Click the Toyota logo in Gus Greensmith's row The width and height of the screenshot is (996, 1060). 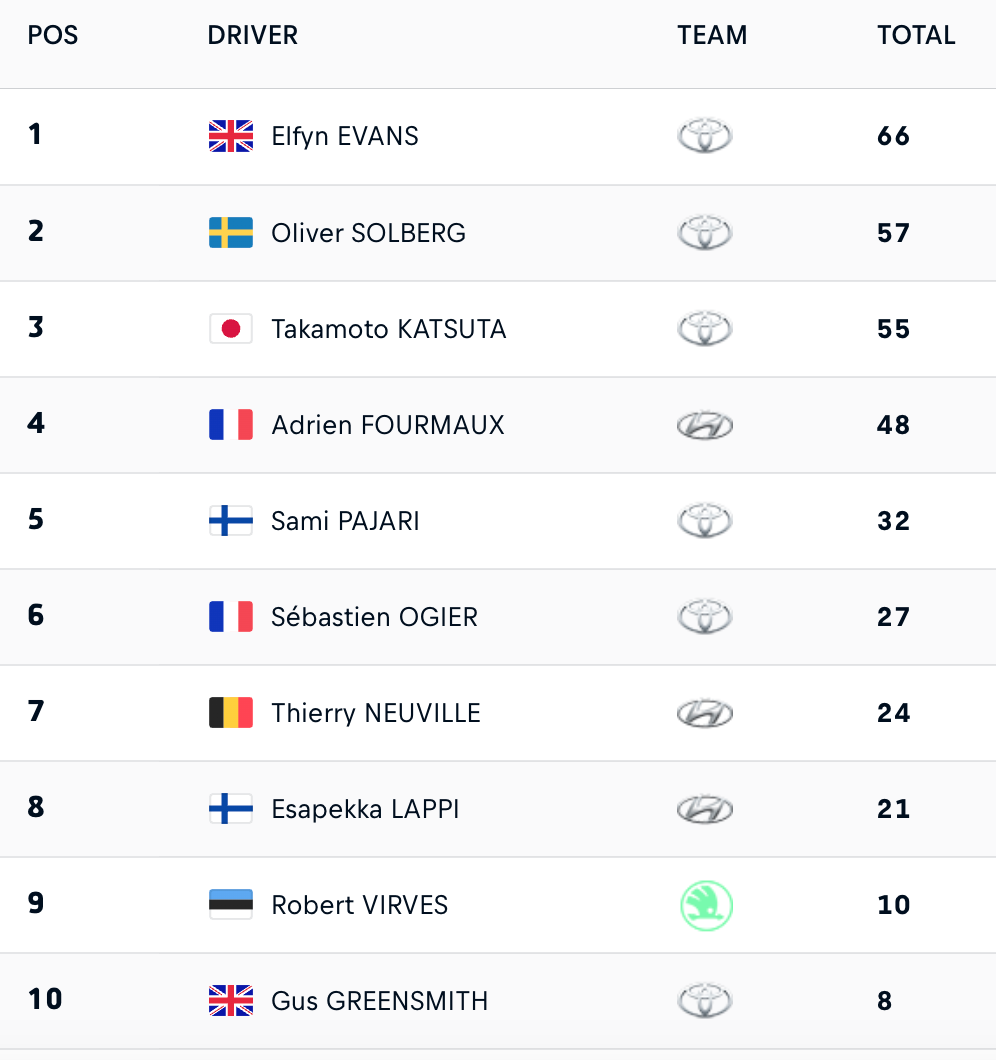pos(705,1001)
